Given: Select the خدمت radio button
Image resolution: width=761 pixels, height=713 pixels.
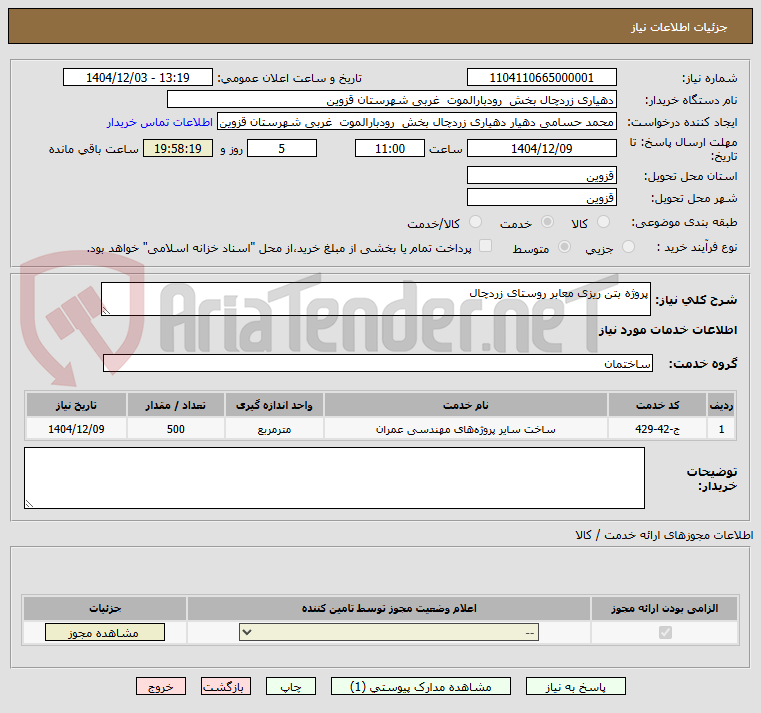Looking at the screenshot, I should tap(547, 222).
